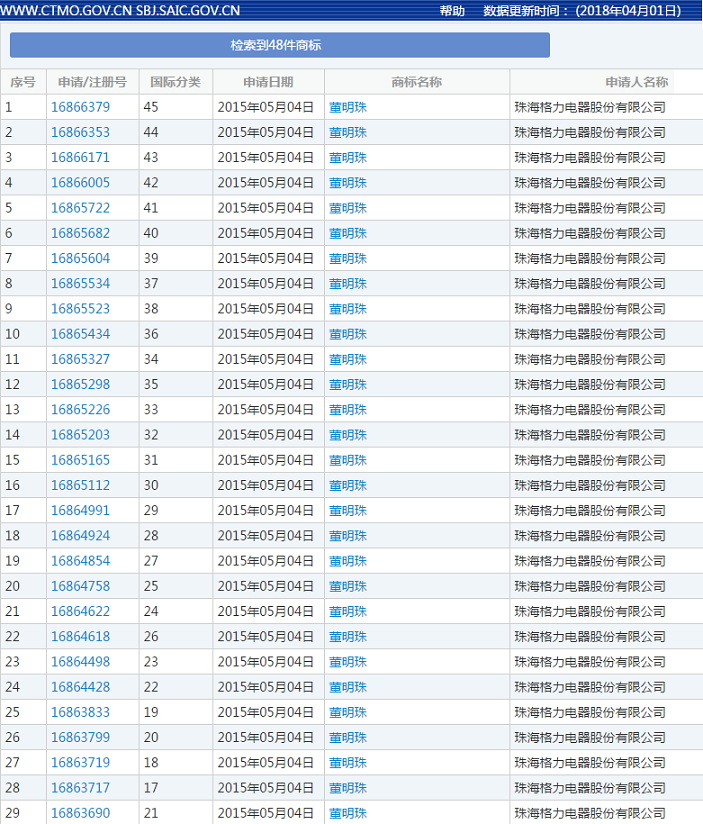Open application number 16863690
Viewport: 703px width, 824px height.
[80, 812]
